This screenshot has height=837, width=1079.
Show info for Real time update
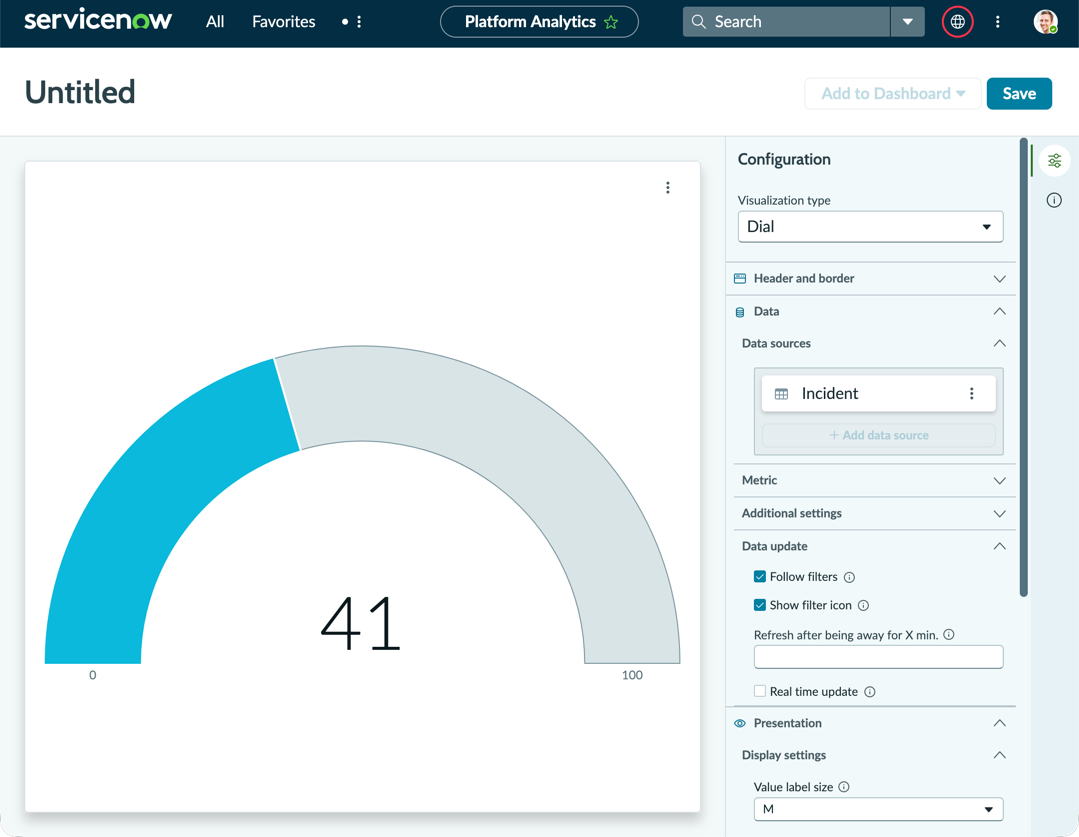coord(870,692)
